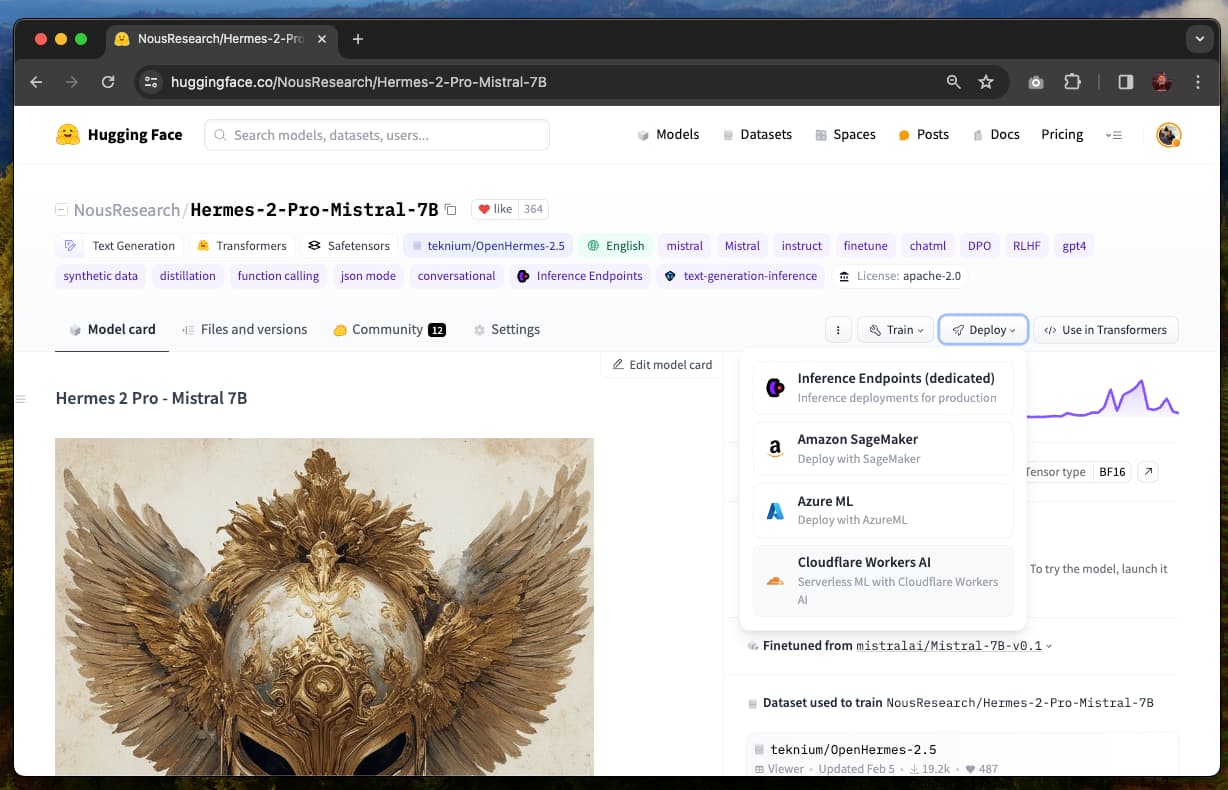
Task: Switch to Files and versions tab
Action: (244, 330)
